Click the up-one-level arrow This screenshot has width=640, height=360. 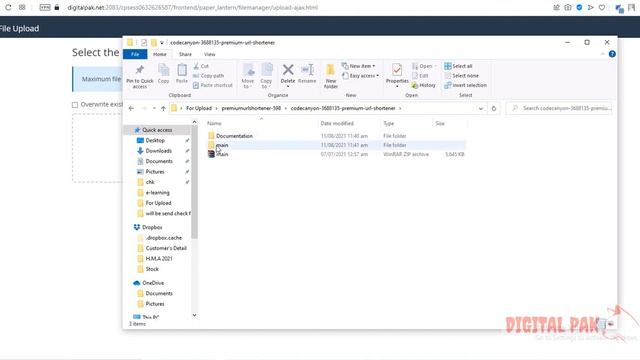163,109
